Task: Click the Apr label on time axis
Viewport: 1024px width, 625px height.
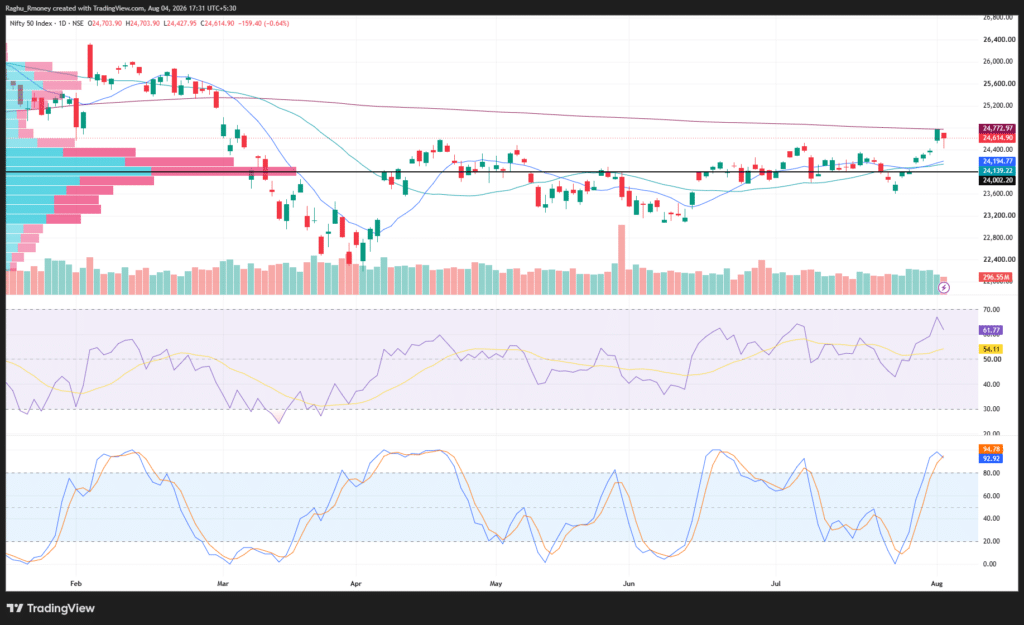Action: tap(356, 584)
